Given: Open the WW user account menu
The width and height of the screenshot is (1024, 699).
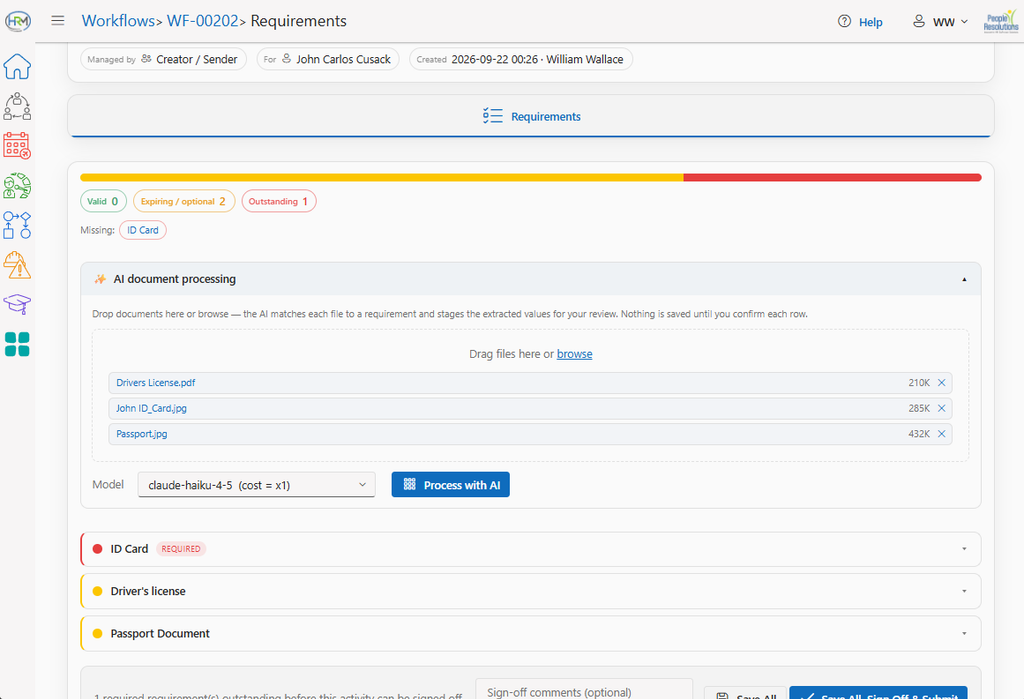Looking at the screenshot, I should 940,22.
